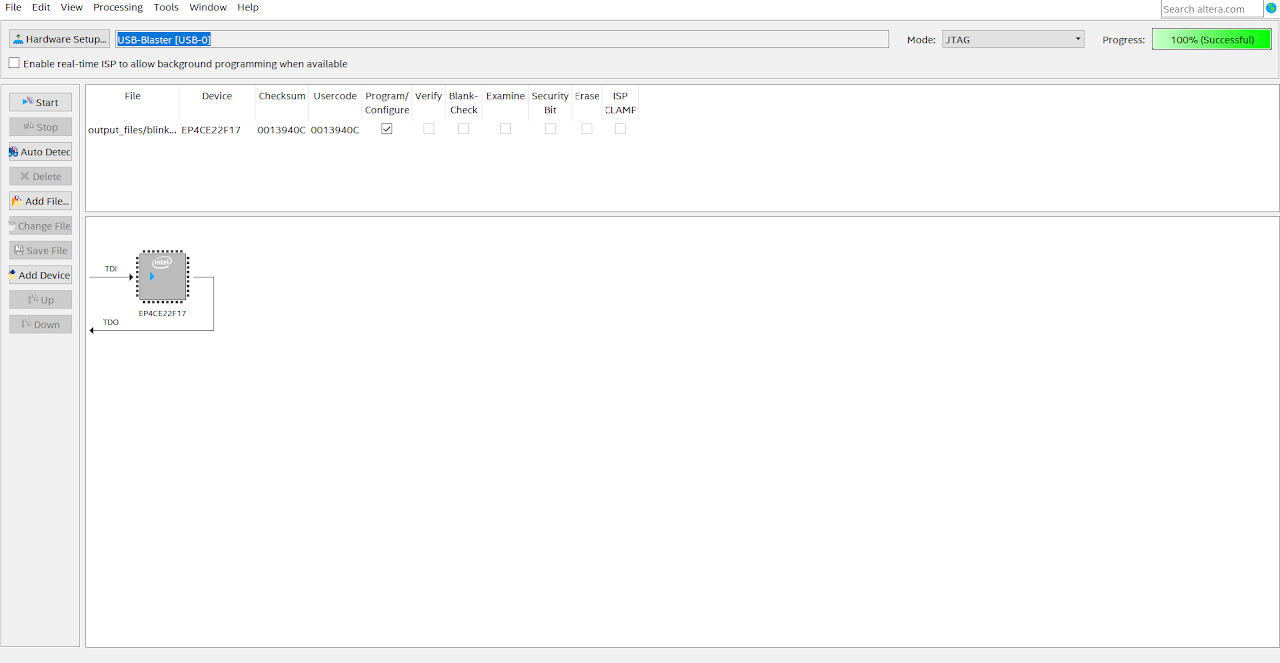The height and width of the screenshot is (663, 1280).
Task: Click the Start programming button
Action: click(x=40, y=102)
